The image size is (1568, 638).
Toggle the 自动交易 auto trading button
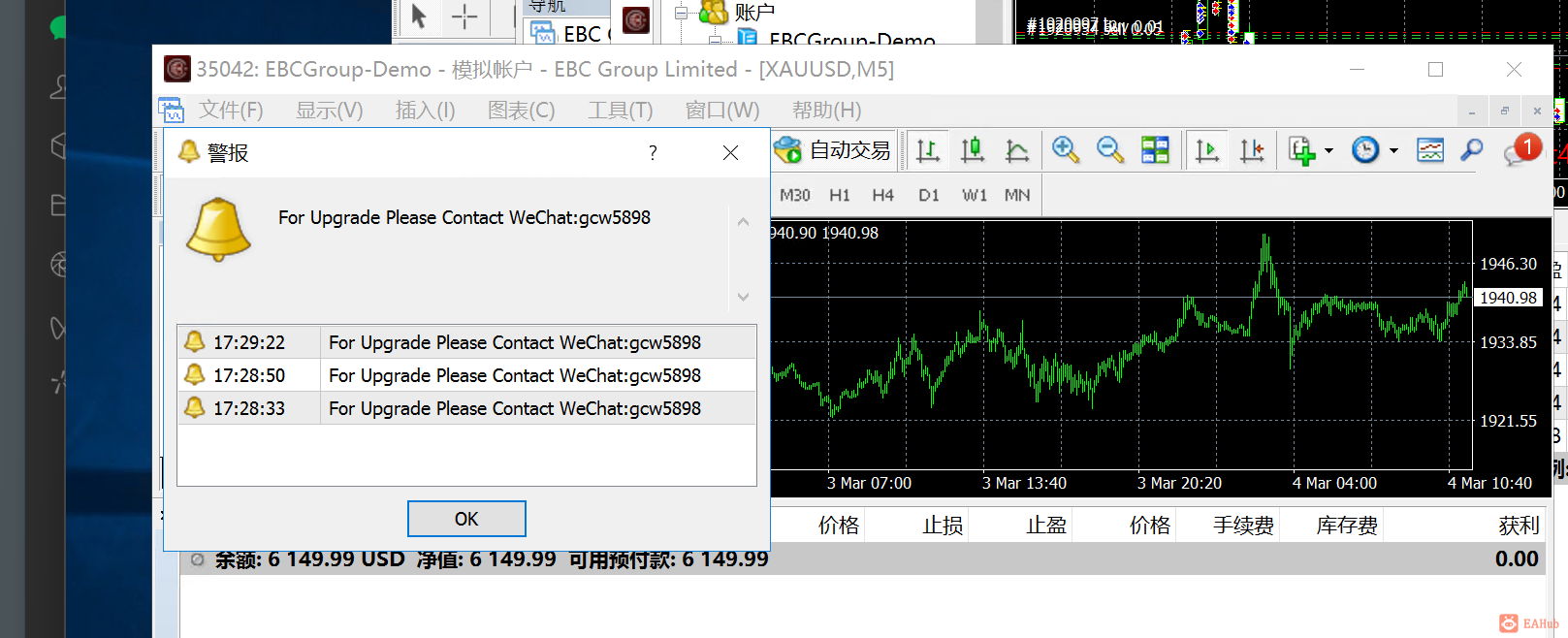(833, 150)
